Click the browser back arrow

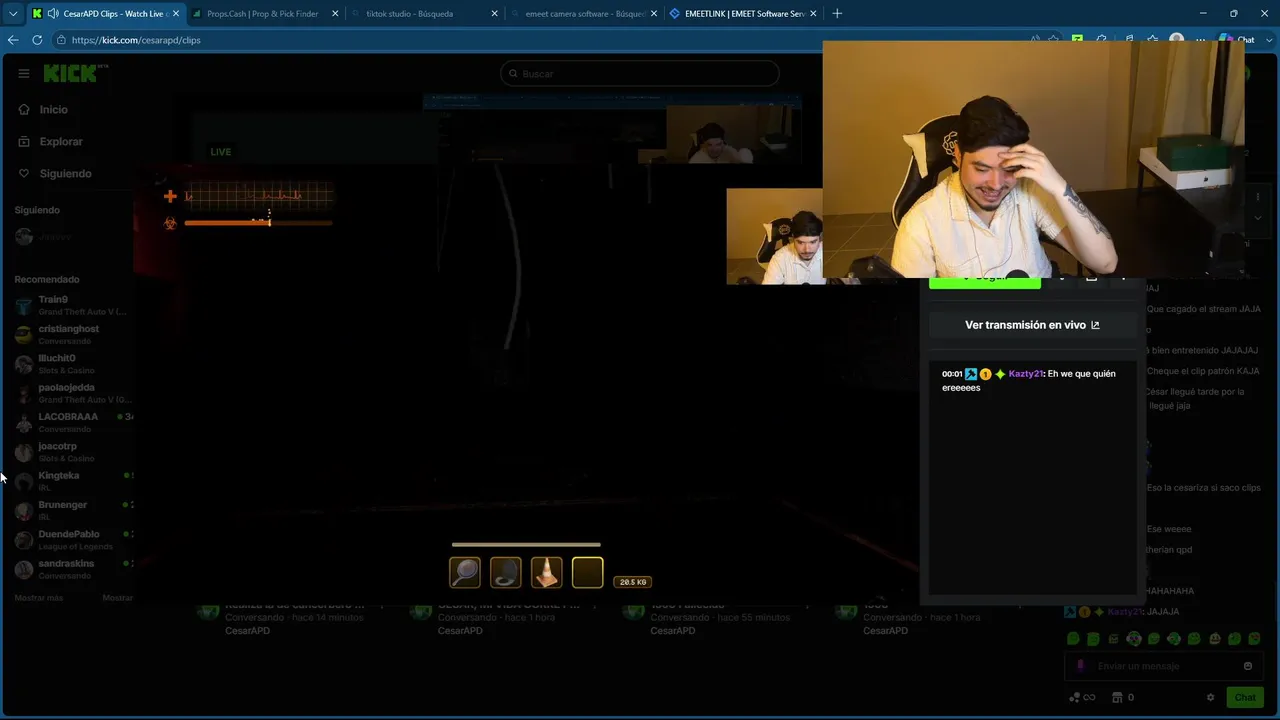click(x=13, y=40)
